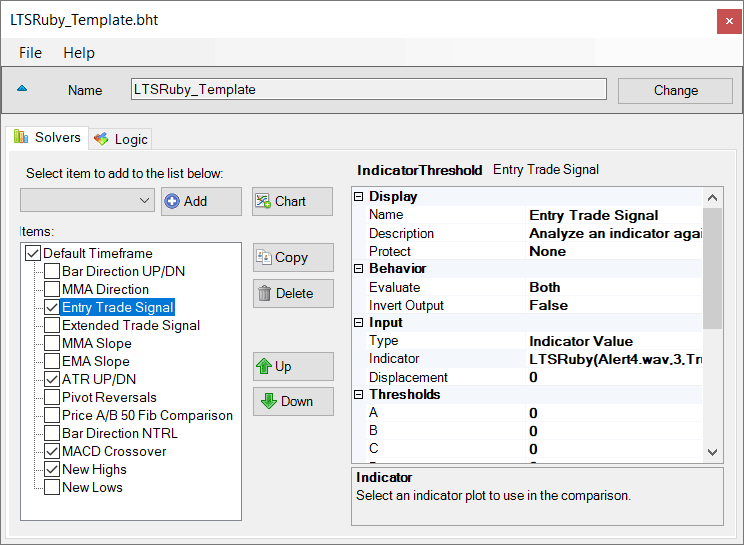Move item Down with green arrow
Viewport: 744px width, 545px height.
tap(292, 401)
